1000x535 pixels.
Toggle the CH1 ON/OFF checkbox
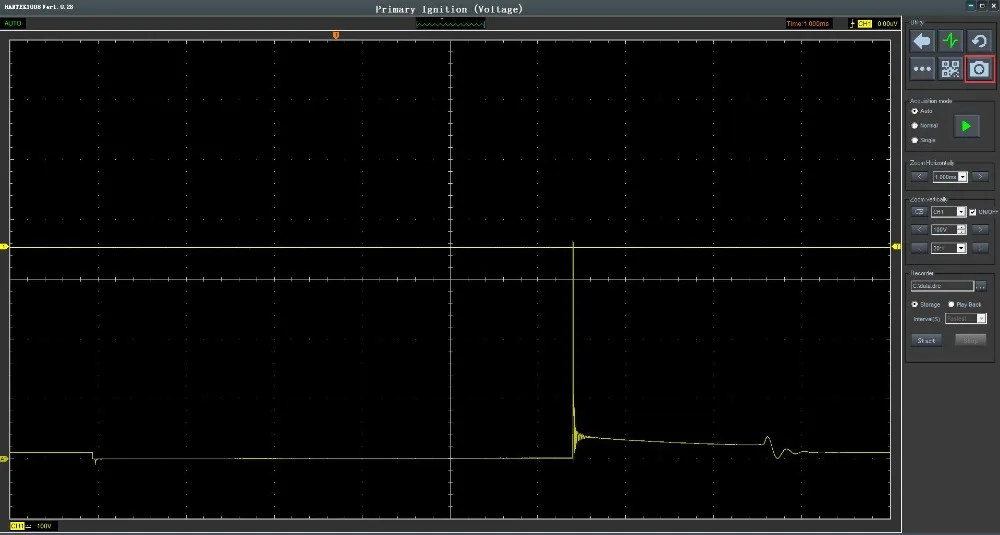point(973,212)
